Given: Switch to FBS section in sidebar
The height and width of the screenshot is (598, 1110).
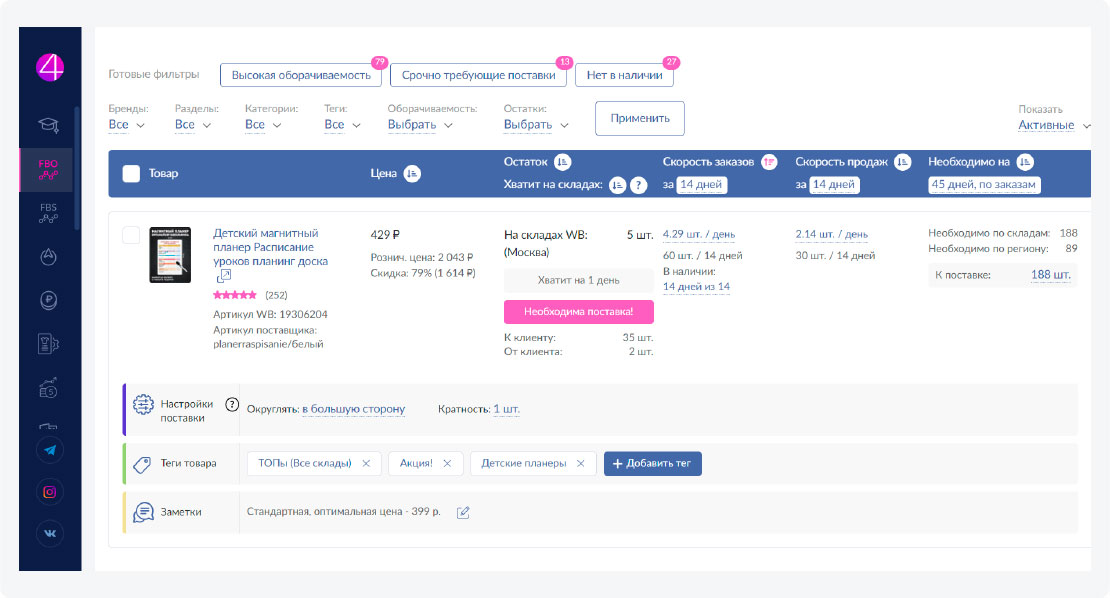Looking at the screenshot, I should coord(48,215).
